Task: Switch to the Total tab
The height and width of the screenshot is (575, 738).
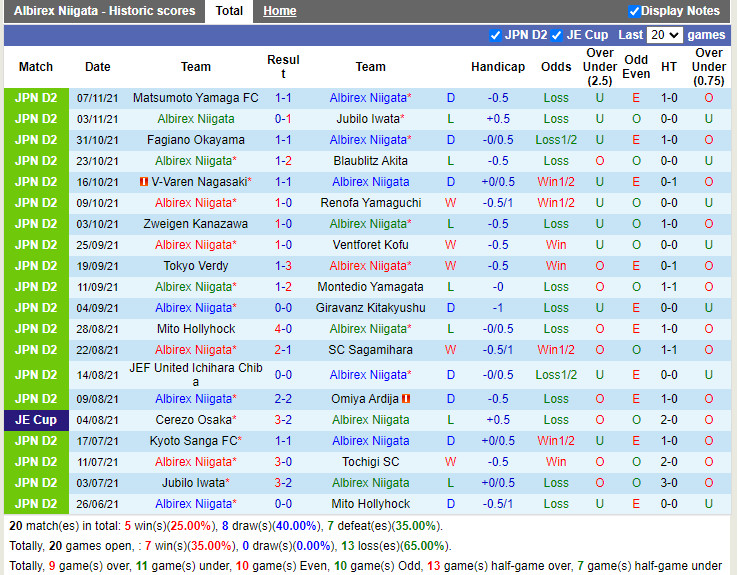Action: 229,11
